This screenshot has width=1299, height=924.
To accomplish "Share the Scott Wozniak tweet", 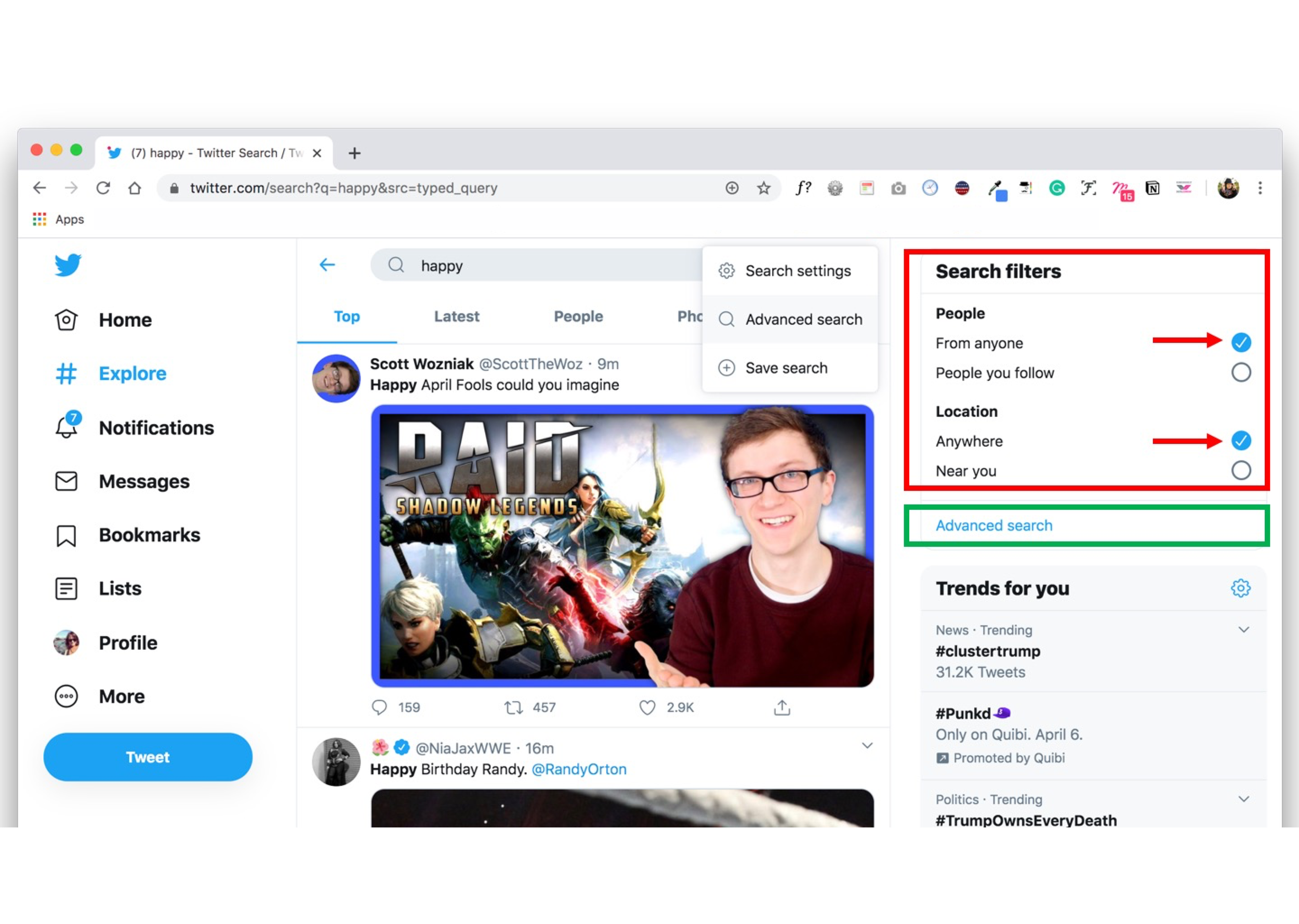I will click(782, 707).
